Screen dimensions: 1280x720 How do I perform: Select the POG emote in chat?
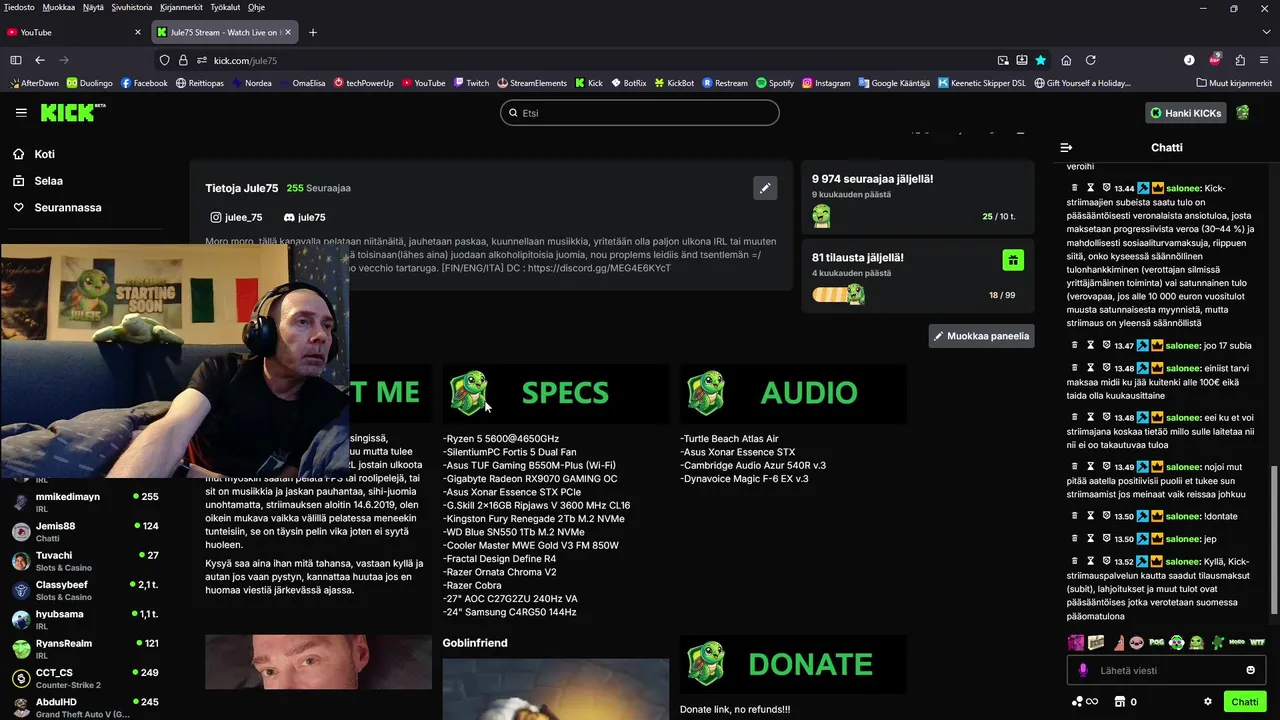point(1156,642)
